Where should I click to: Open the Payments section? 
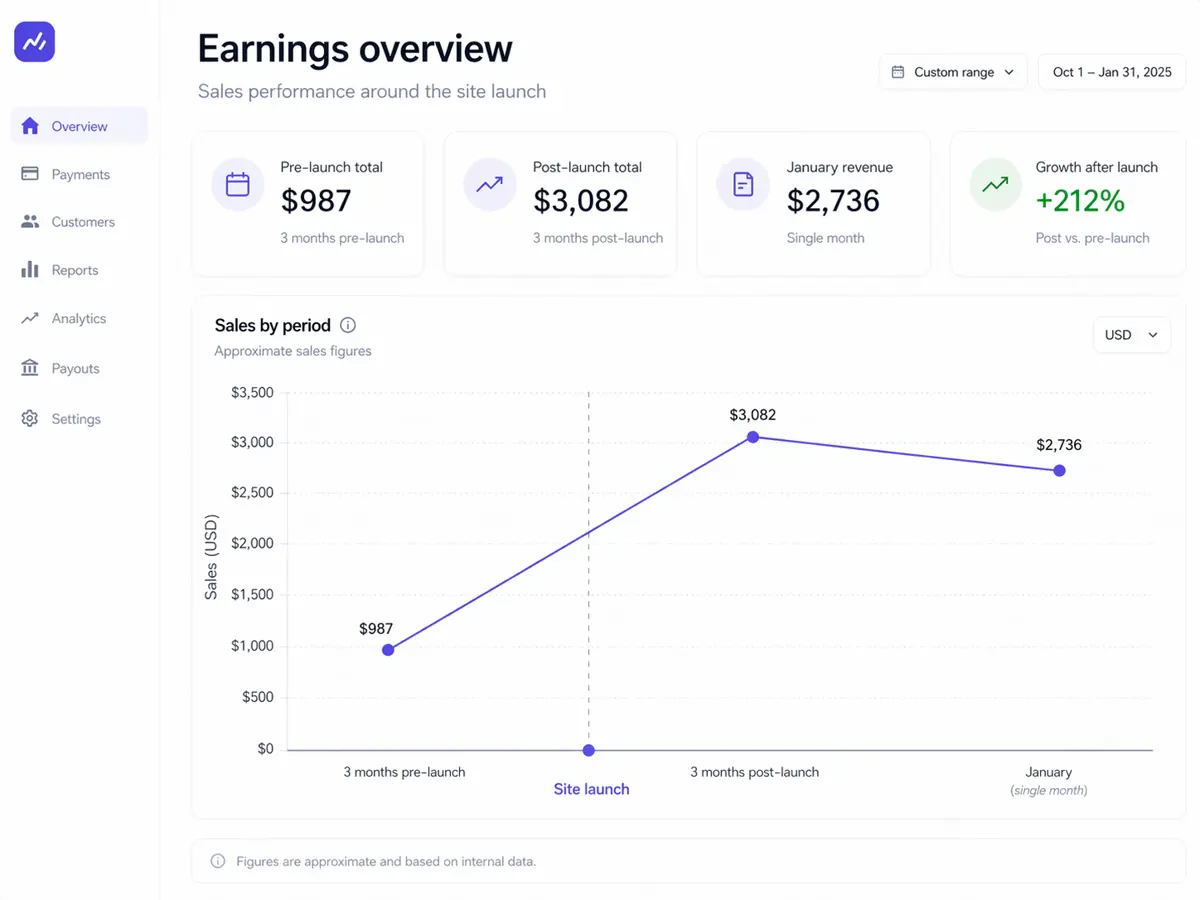(x=79, y=174)
